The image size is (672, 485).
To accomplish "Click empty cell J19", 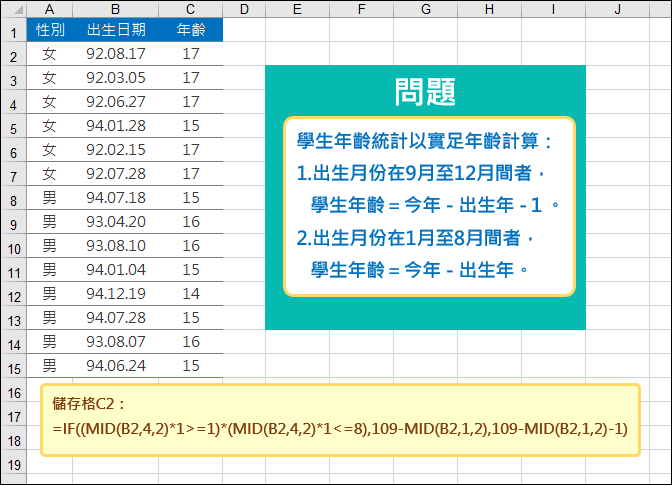I will click(x=618, y=461).
